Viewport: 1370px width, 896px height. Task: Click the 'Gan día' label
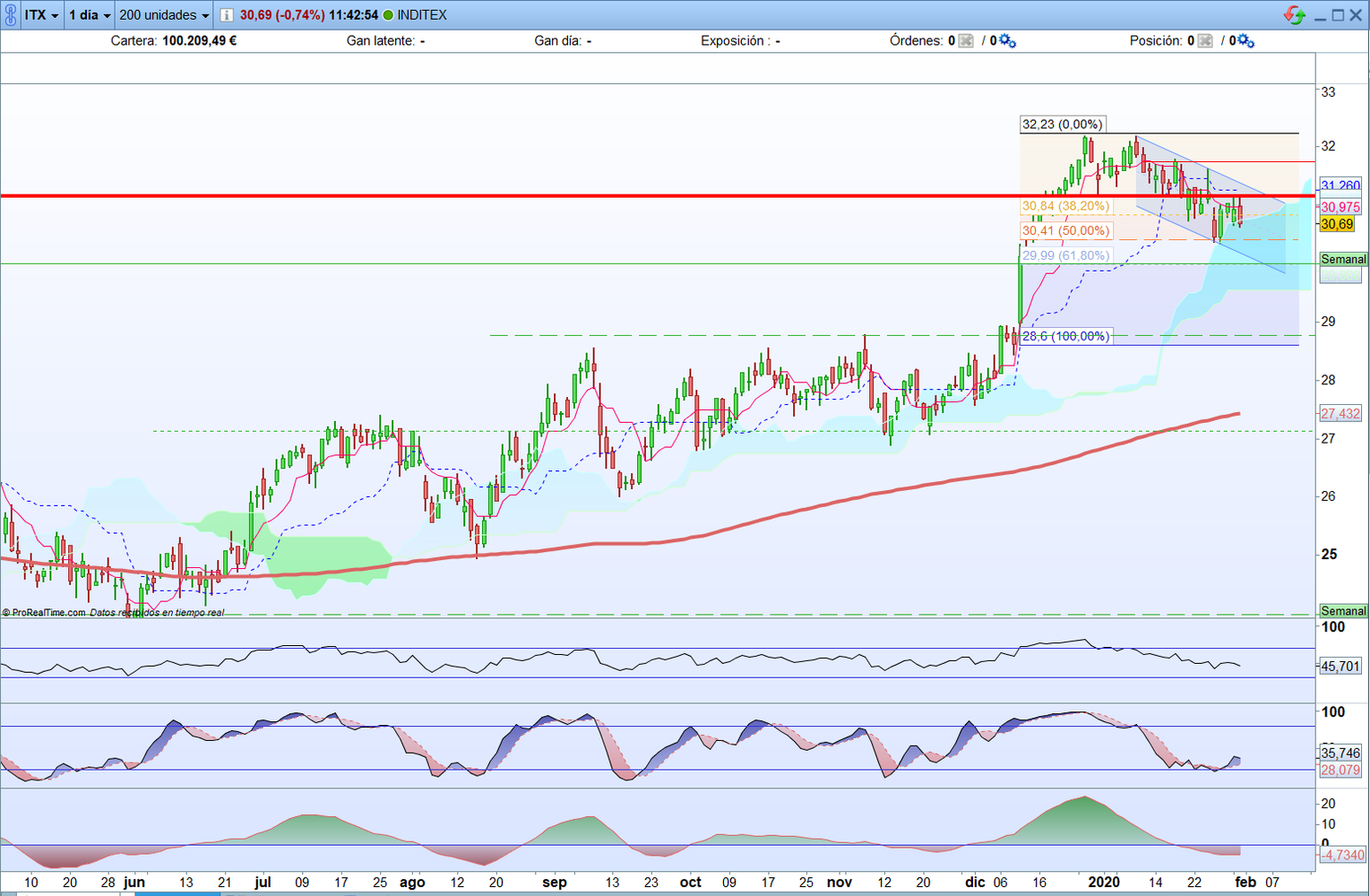tap(558, 40)
